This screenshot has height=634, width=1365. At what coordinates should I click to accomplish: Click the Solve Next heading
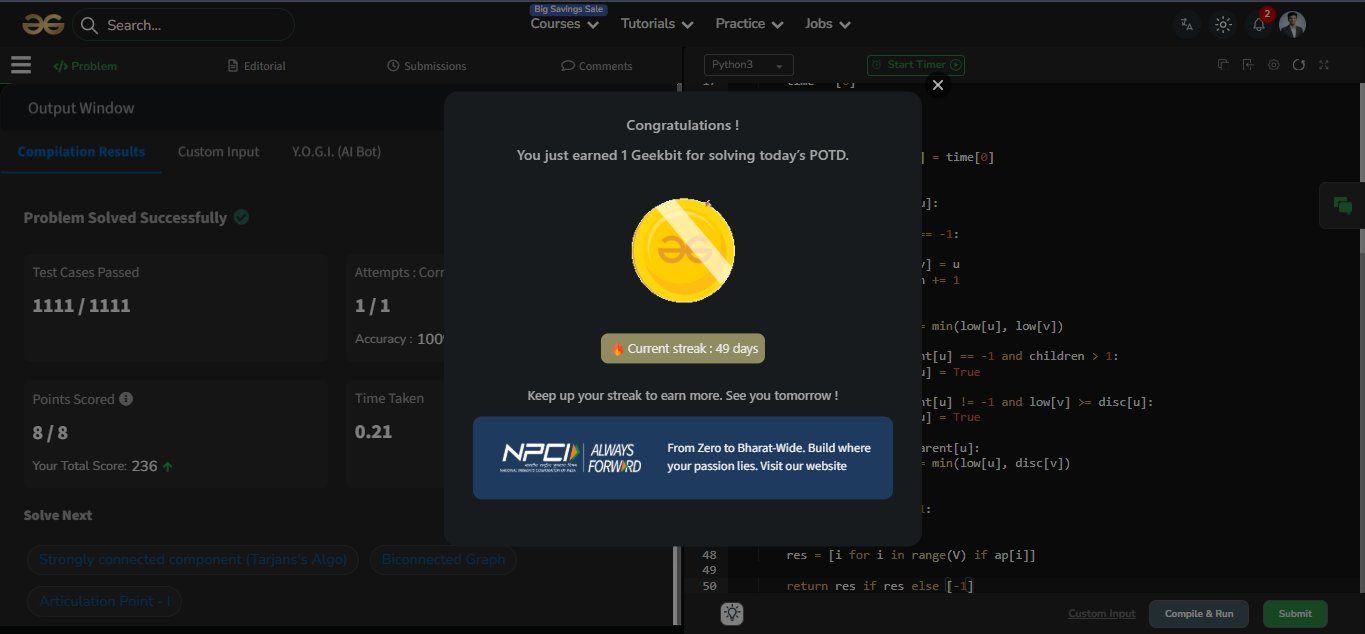tap(58, 515)
